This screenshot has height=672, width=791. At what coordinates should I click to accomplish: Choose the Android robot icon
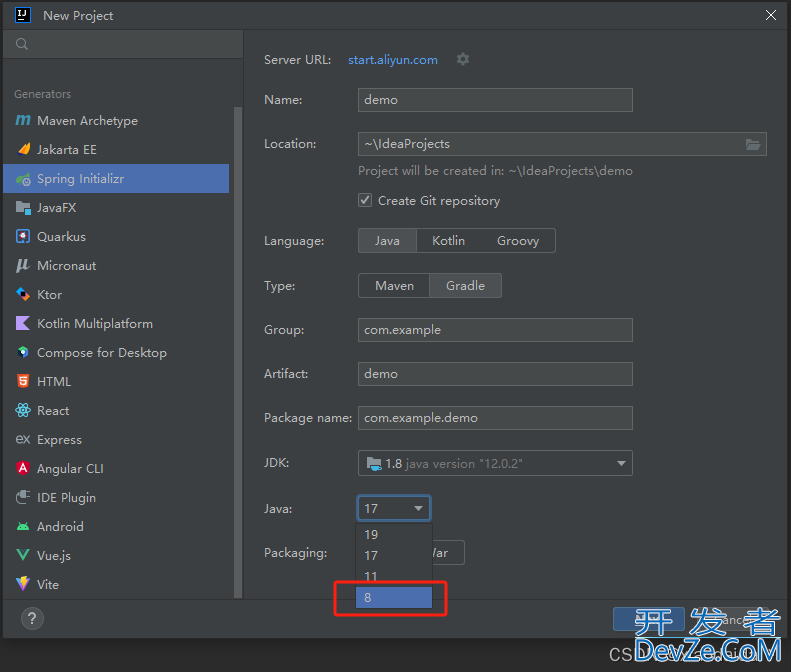23,527
